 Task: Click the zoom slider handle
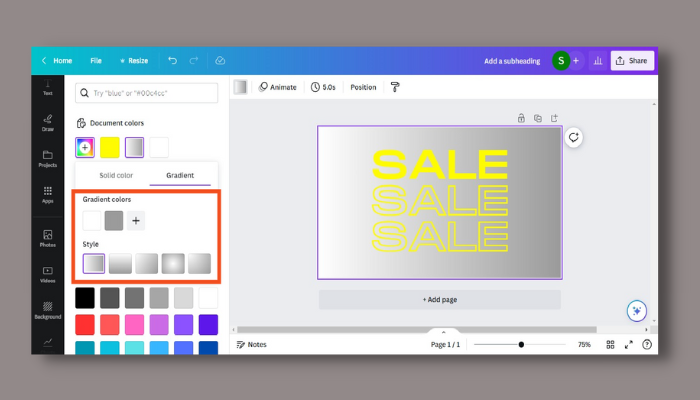point(521,345)
